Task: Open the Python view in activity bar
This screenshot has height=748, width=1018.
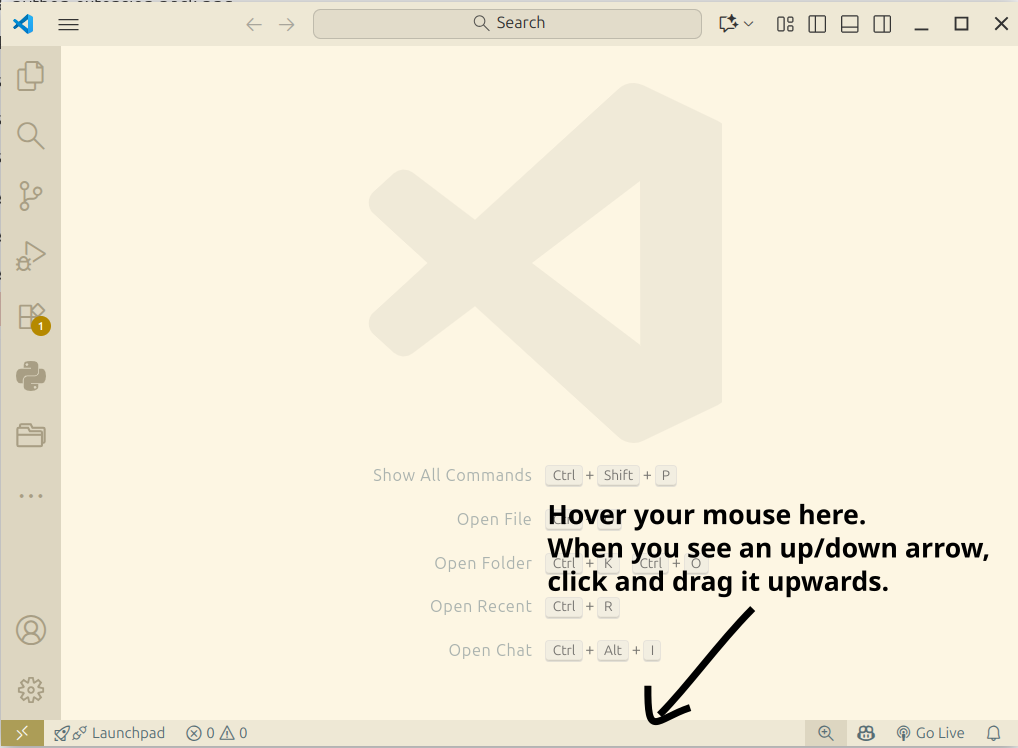Action: click(x=31, y=376)
